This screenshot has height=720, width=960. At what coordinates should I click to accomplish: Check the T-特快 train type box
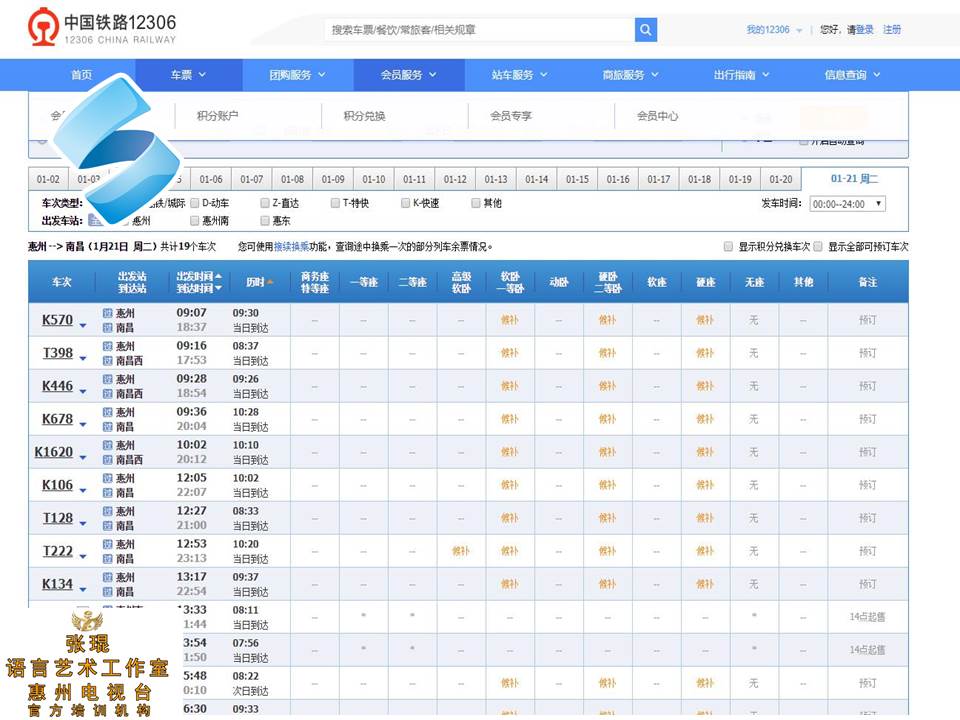(x=335, y=203)
